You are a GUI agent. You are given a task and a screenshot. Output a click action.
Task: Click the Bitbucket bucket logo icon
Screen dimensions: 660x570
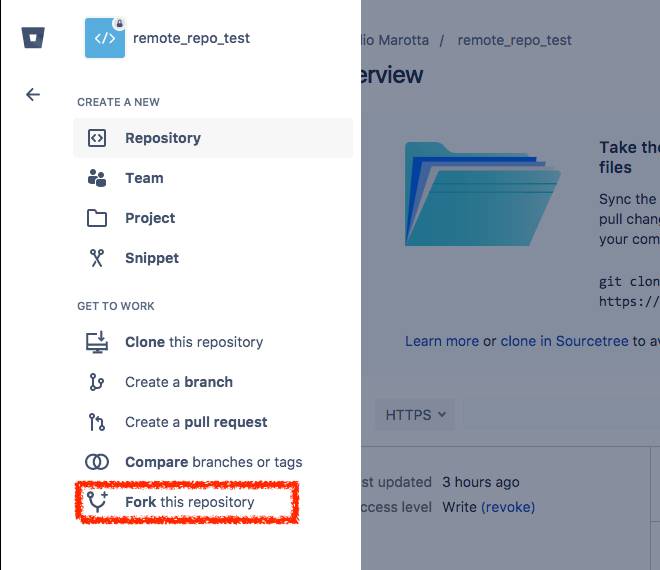coord(33,38)
